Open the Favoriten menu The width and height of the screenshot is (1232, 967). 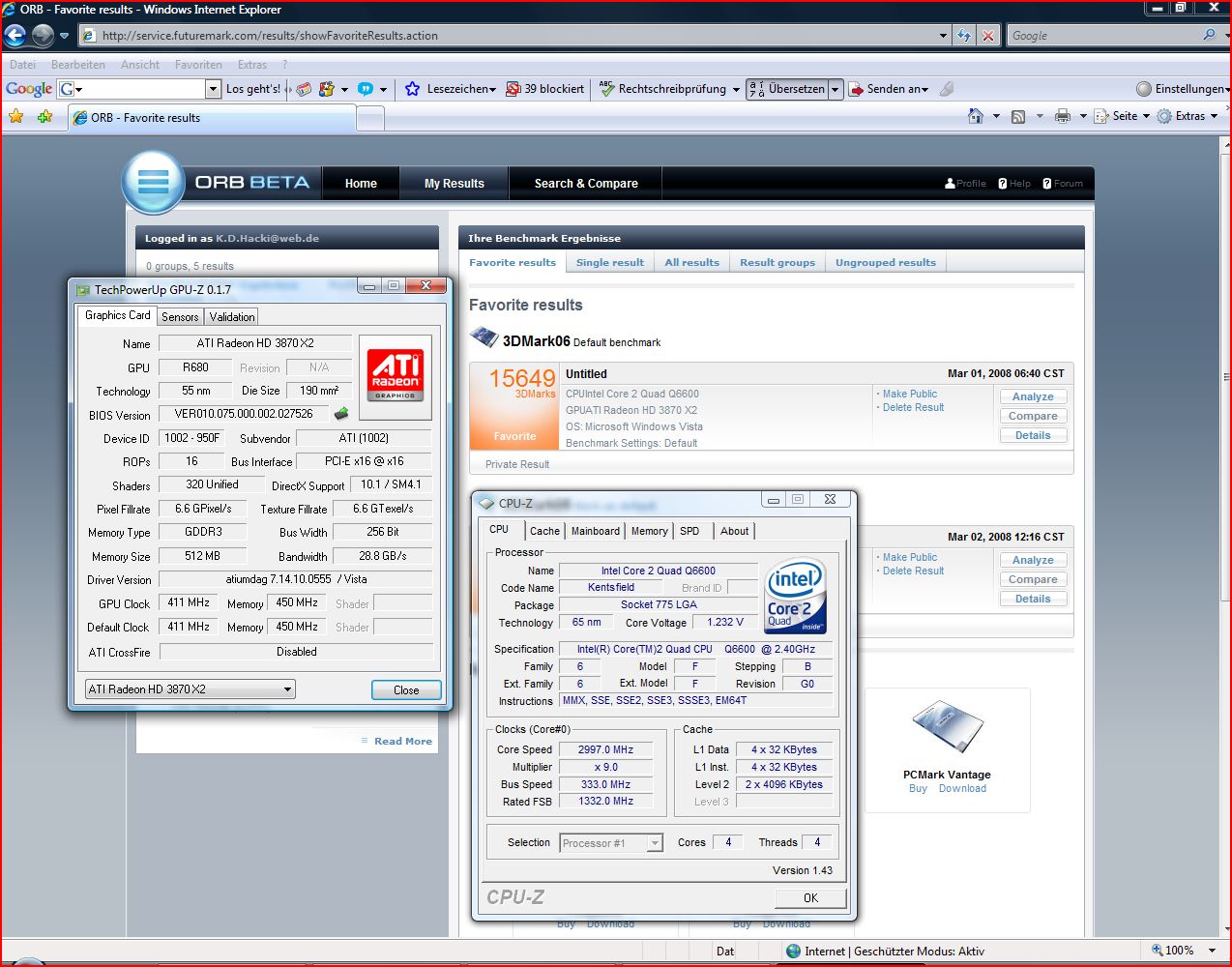point(198,65)
